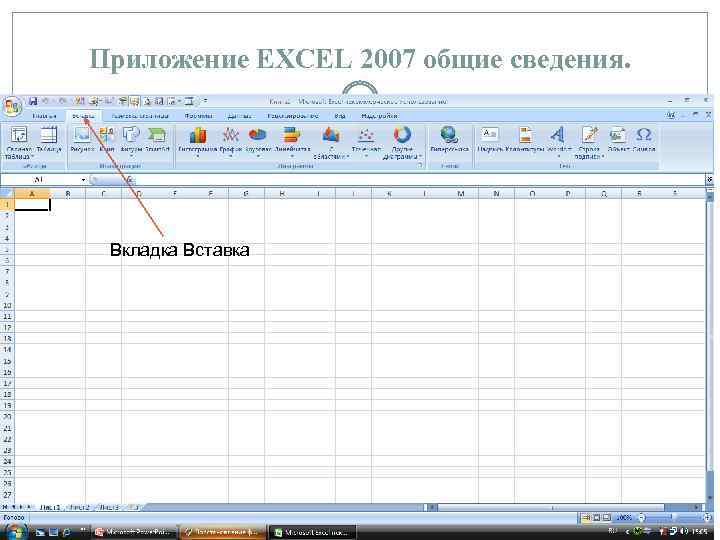This screenshot has height=540, width=720.
Task: Insert a PivotTable (Сводная таблица)
Action: point(19,143)
